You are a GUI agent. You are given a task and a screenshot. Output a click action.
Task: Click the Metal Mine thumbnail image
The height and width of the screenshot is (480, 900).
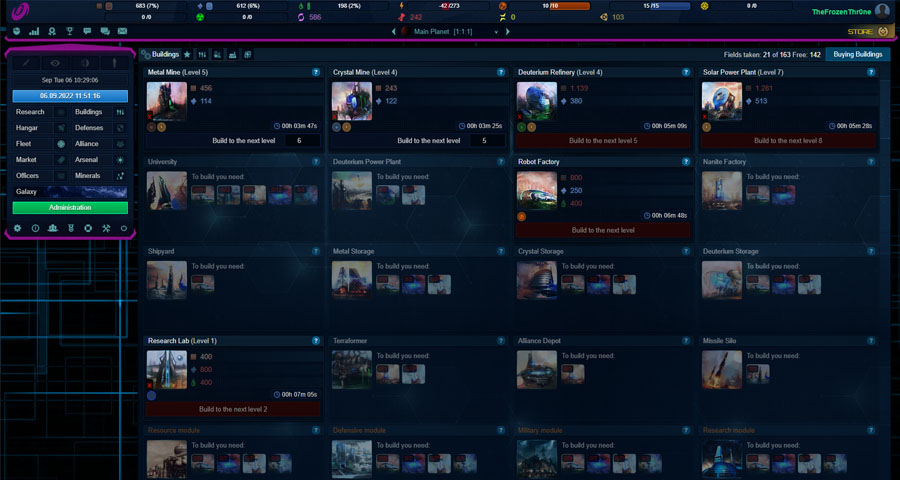(x=167, y=101)
